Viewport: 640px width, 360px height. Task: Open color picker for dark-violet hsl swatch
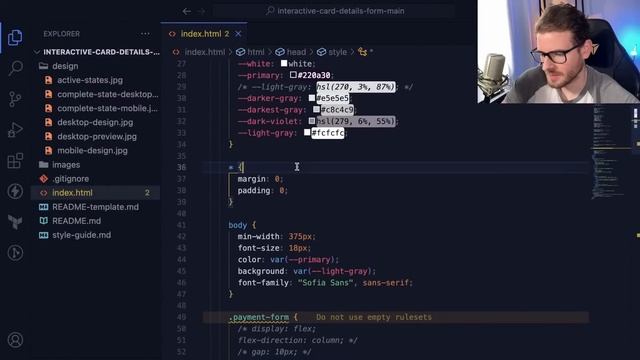(x=312, y=121)
